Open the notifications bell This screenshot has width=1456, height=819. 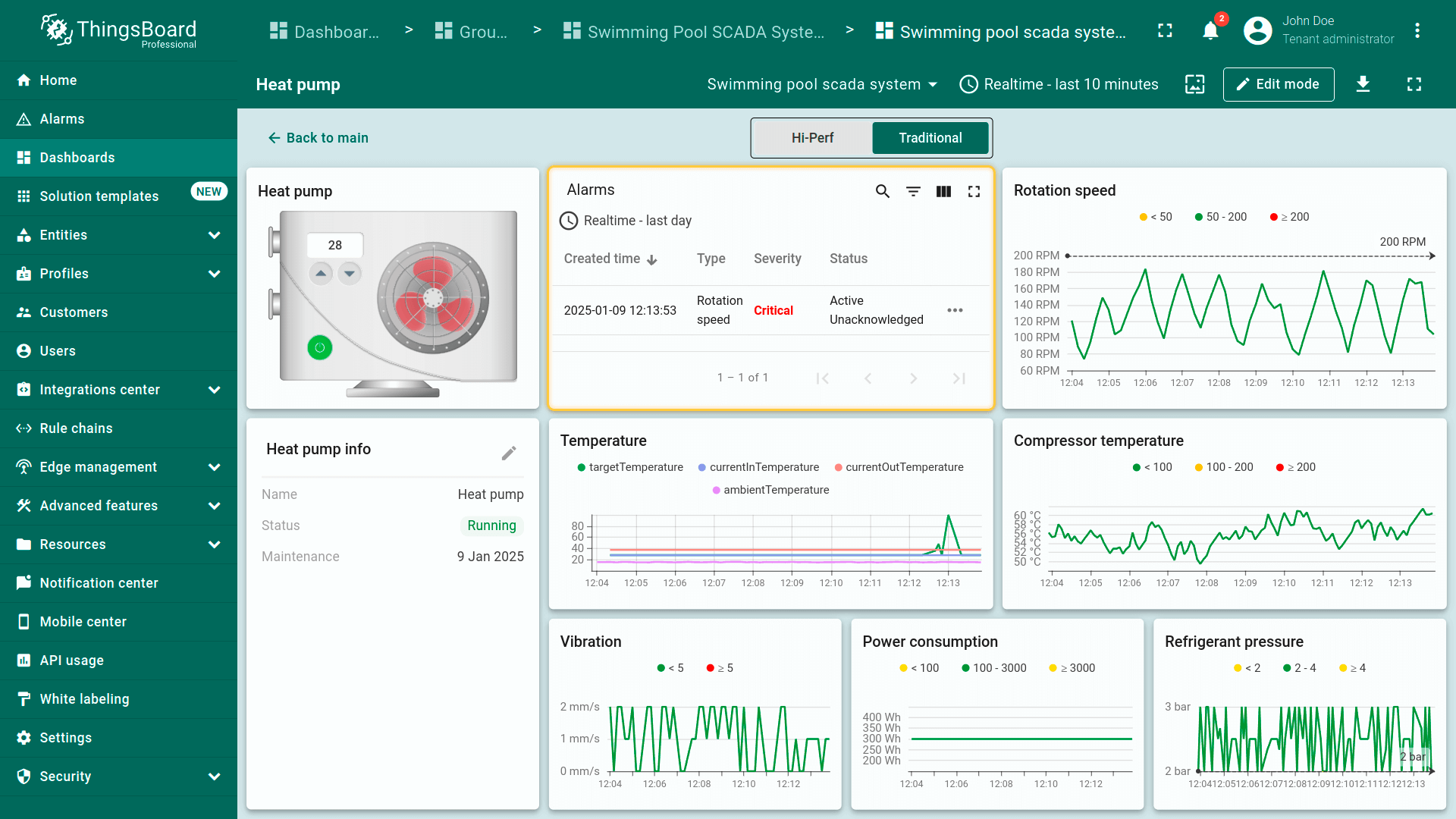[x=1210, y=31]
